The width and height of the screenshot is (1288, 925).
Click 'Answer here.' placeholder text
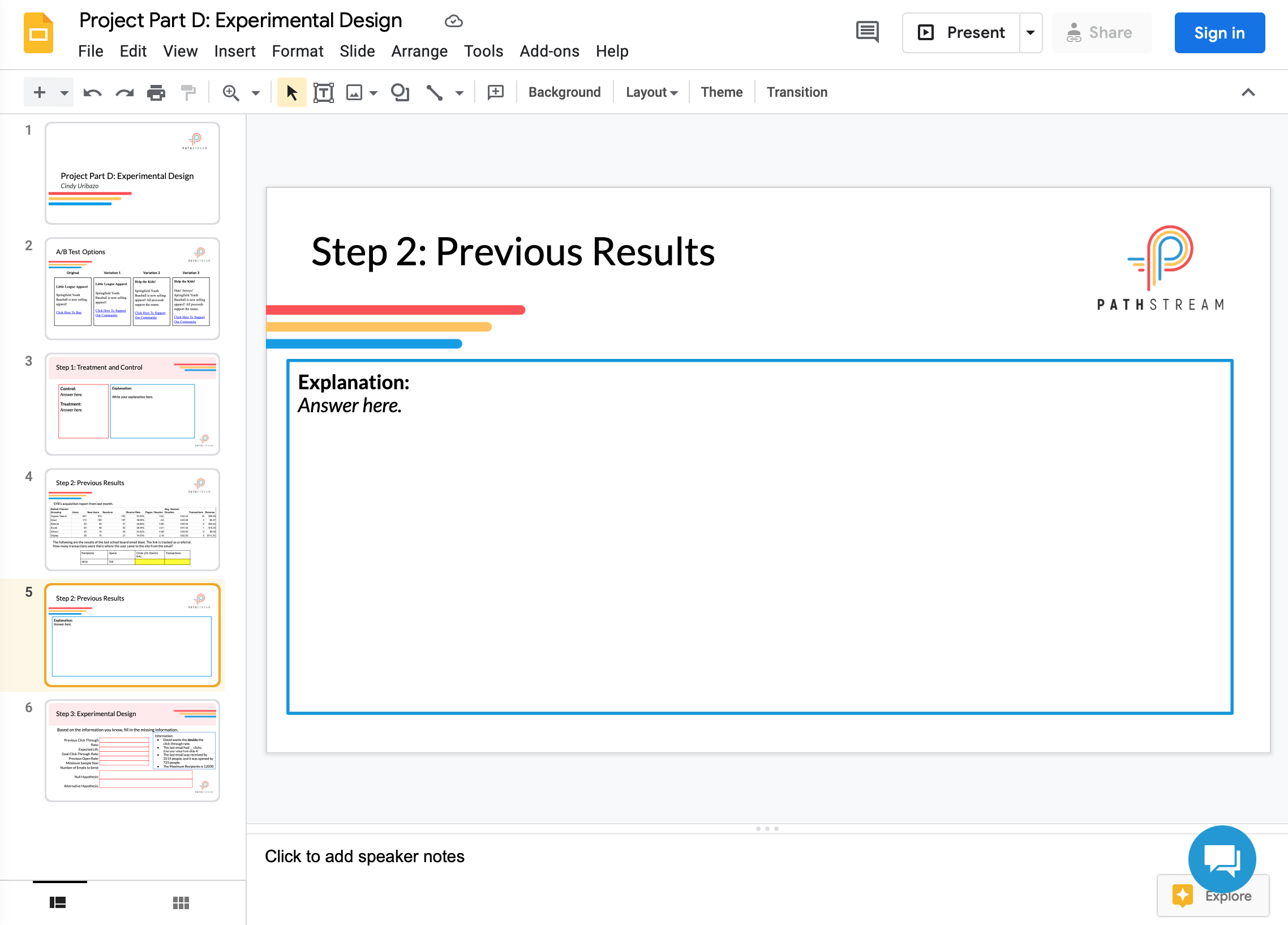click(350, 406)
